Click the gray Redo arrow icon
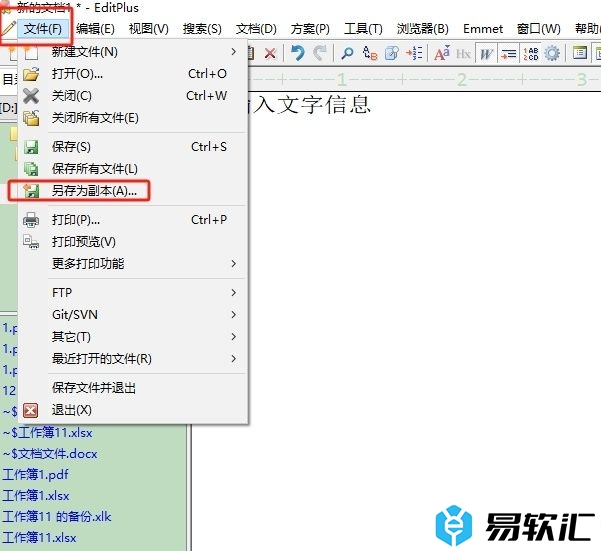Screen dimensions: 601x551 tap(319, 53)
